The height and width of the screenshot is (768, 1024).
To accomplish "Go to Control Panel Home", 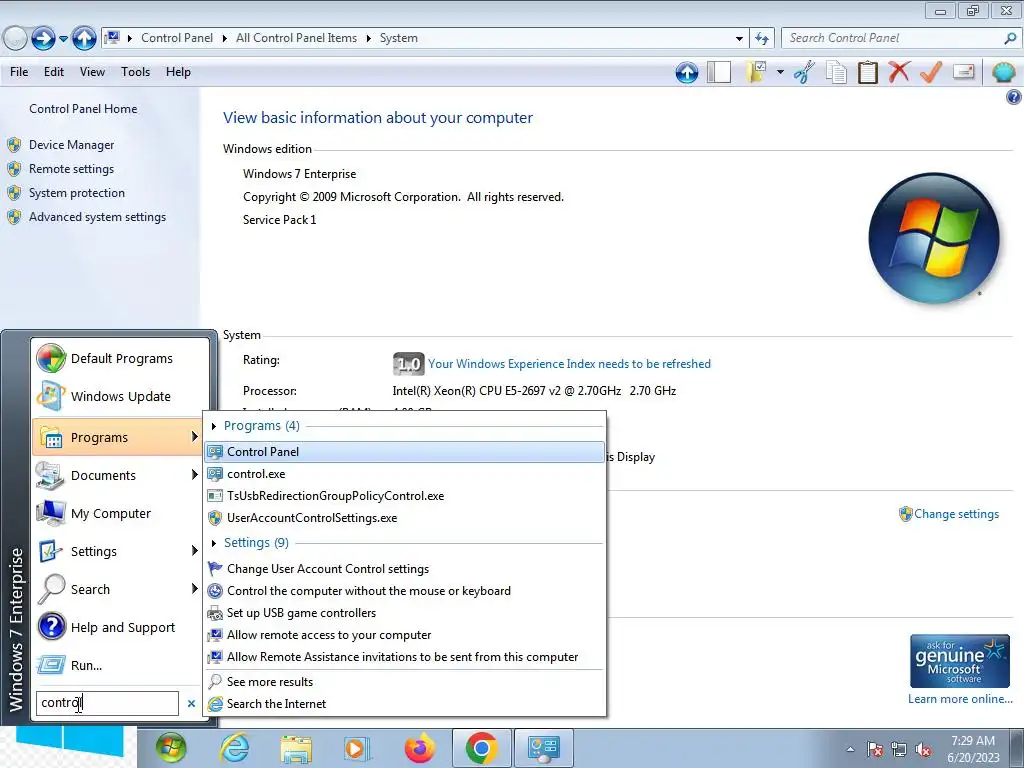I will coord(83,109).
